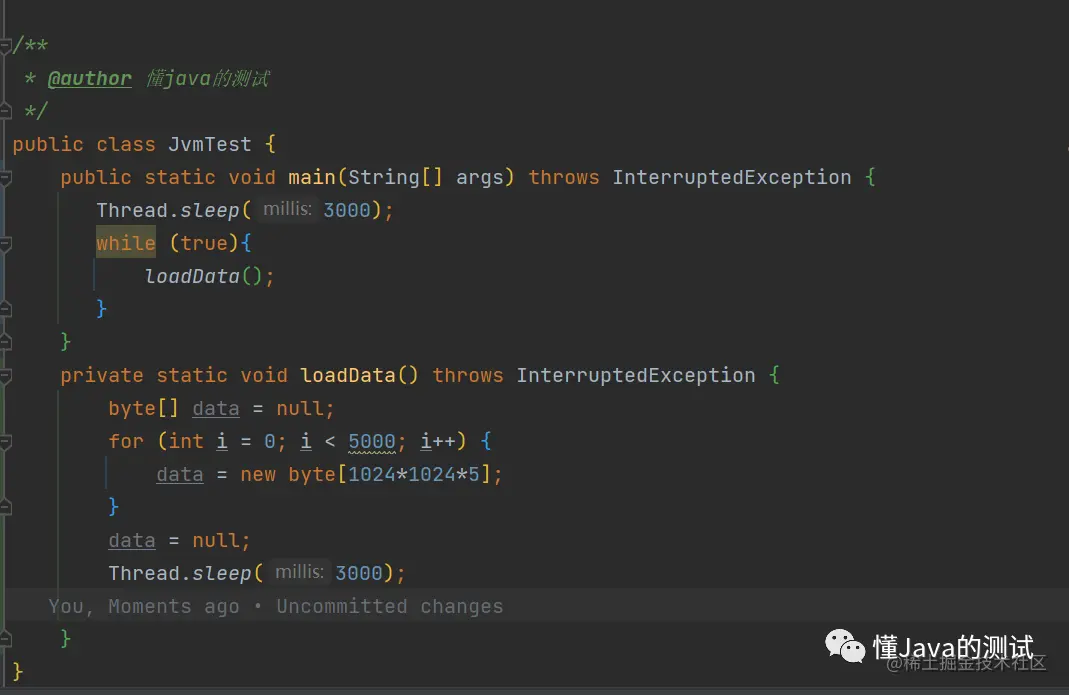
Task: Collapse the loadData method declaration fold marker
Action: click(5, 375)
